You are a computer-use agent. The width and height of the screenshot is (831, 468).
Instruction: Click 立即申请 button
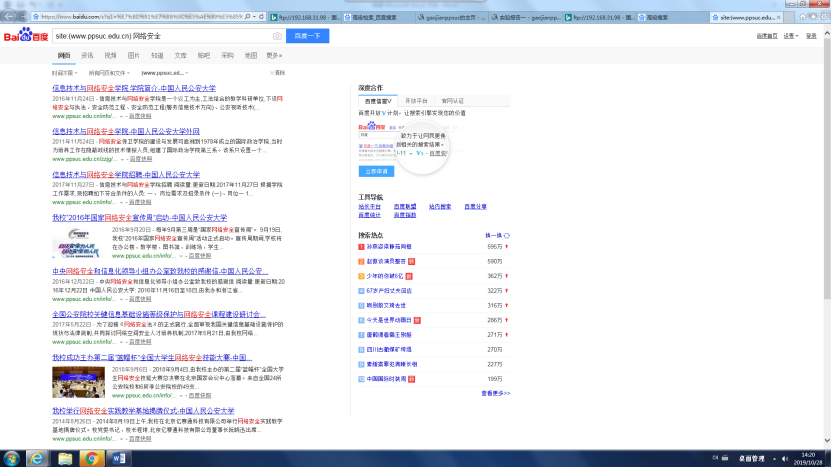(376, 171)
